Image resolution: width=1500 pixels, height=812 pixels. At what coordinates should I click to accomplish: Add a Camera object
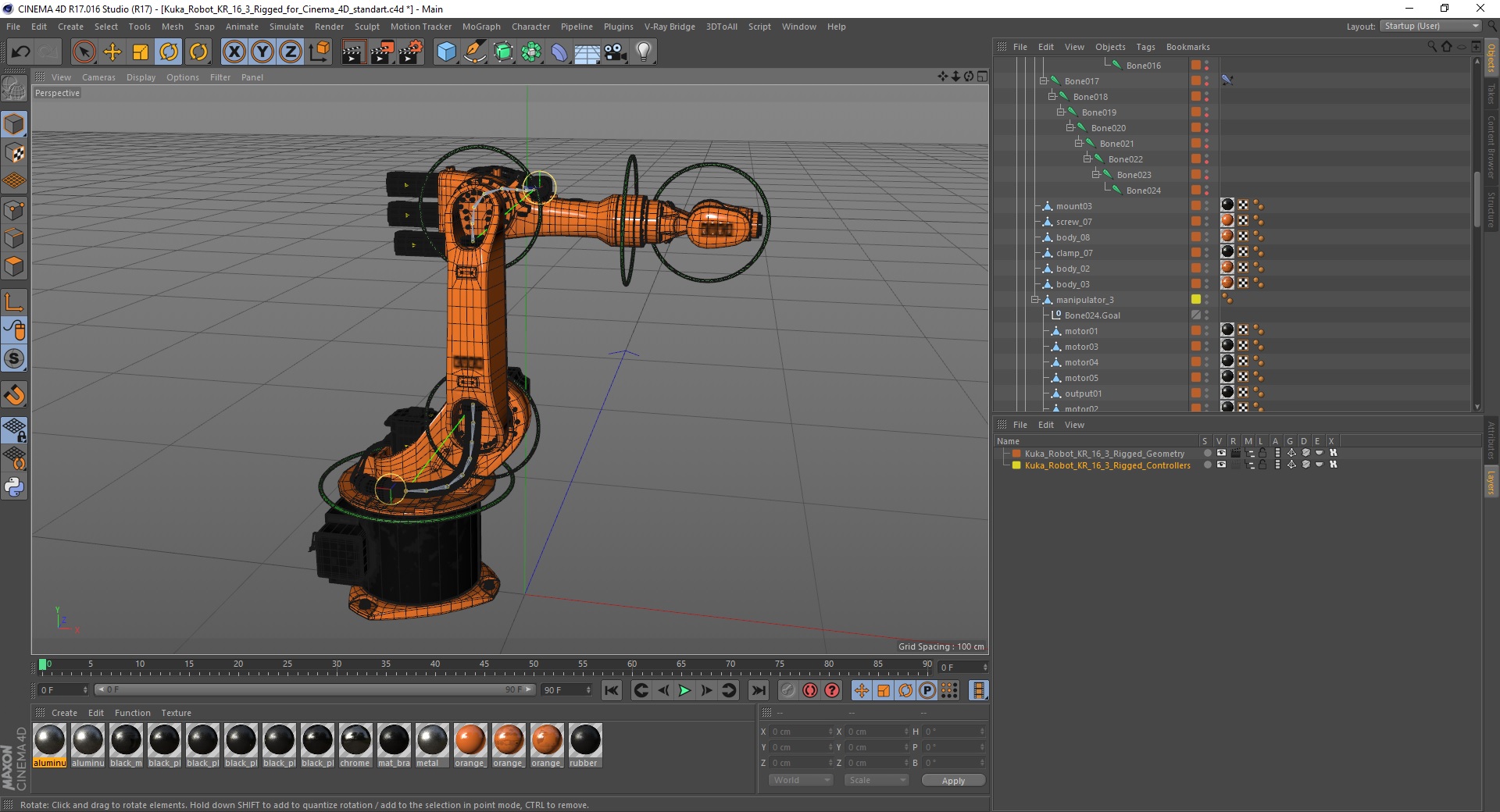point(616,52)
